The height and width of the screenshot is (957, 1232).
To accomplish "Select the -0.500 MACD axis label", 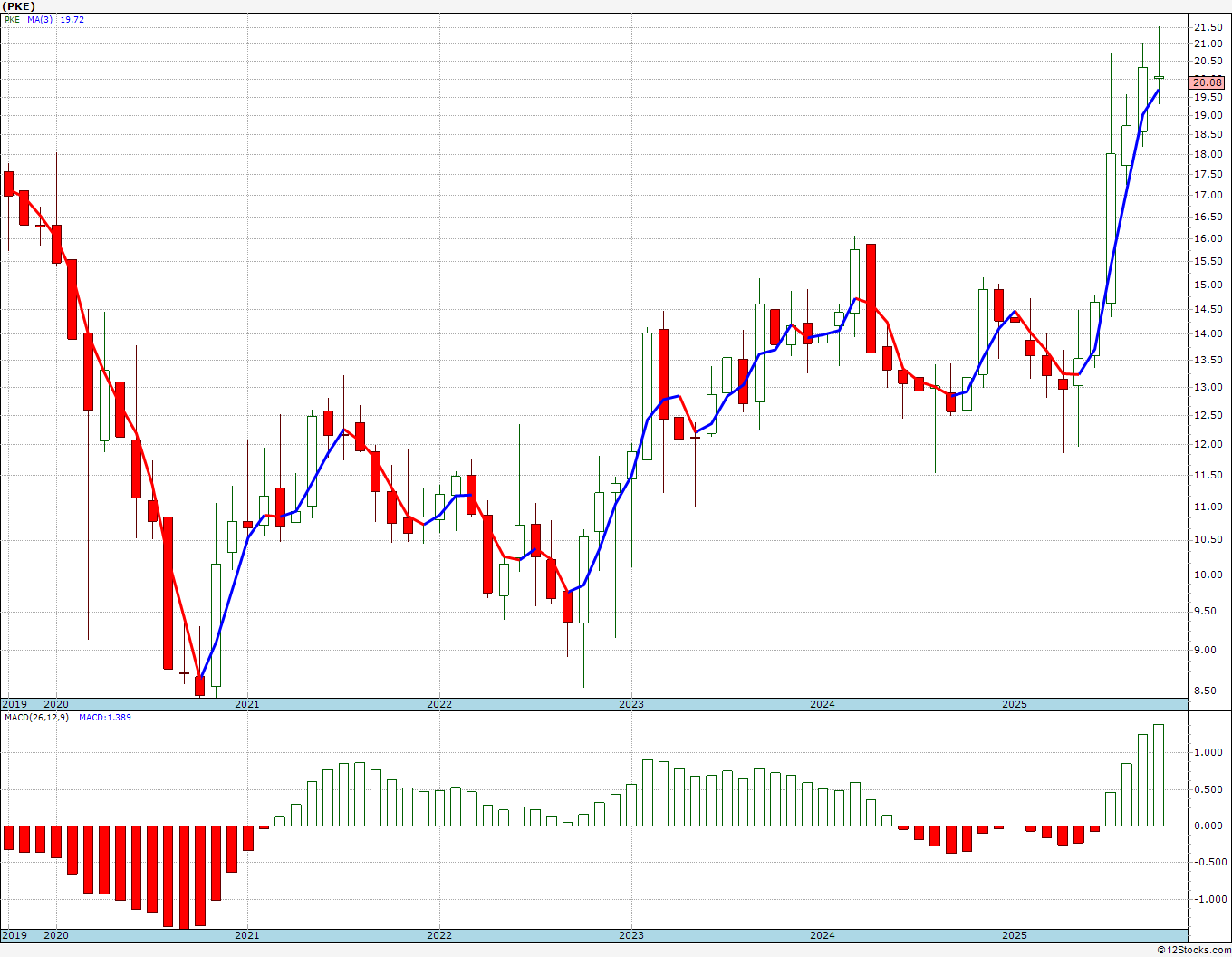I will click(x=1211, y=863).
